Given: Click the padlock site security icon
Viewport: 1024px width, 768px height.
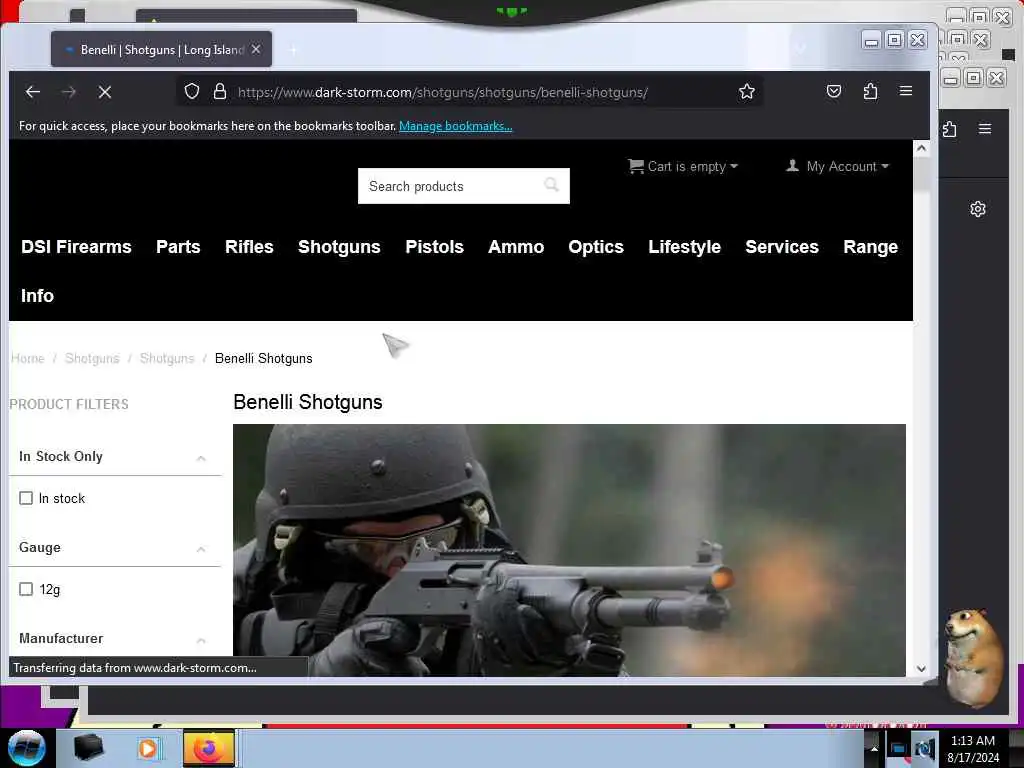Looking at the screenshot, I should [x=220, y=91].
